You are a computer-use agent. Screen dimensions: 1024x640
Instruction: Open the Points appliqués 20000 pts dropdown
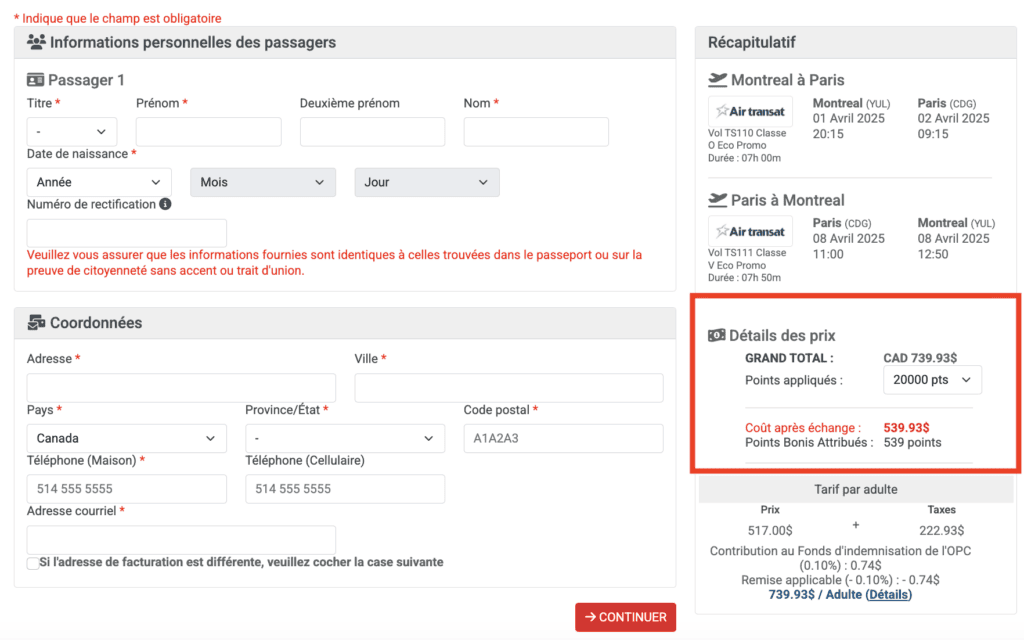click(x=932, y=380)
